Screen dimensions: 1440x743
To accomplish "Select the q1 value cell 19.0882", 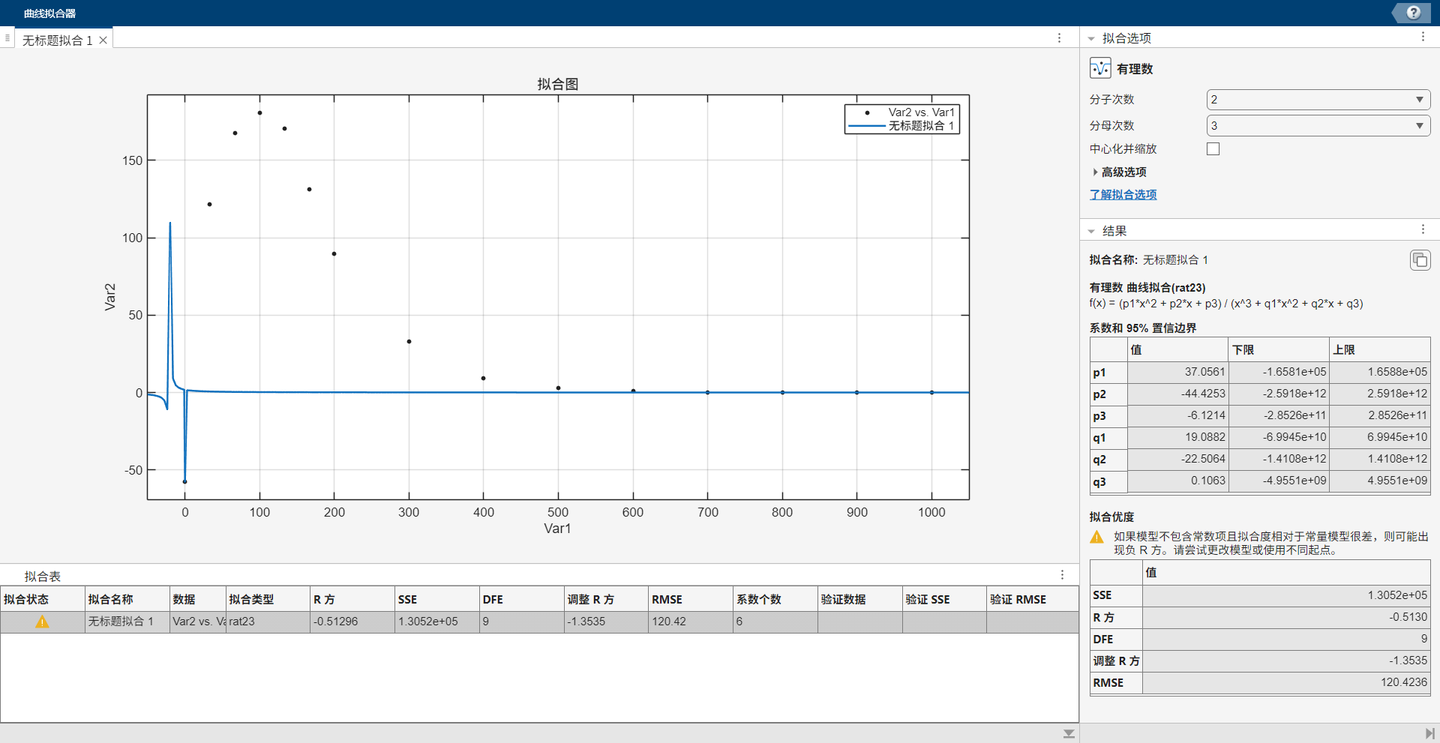I will tap(1177, 437).
